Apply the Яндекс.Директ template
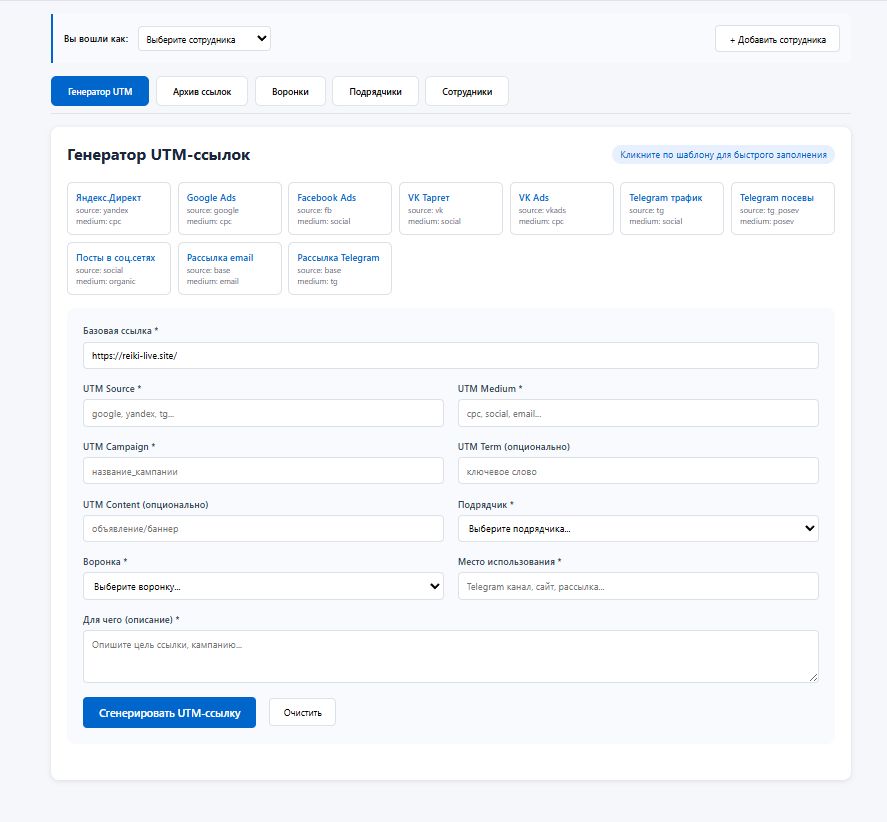Viewport: 887px width, 822px height. pos(119,208)
